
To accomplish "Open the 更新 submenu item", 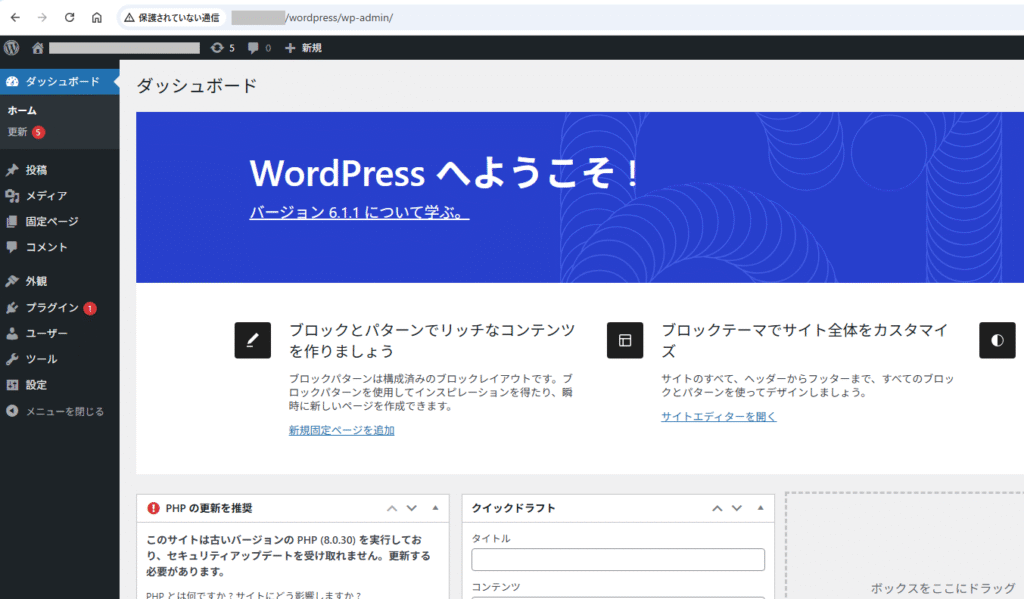I will (x=18, y=132).
